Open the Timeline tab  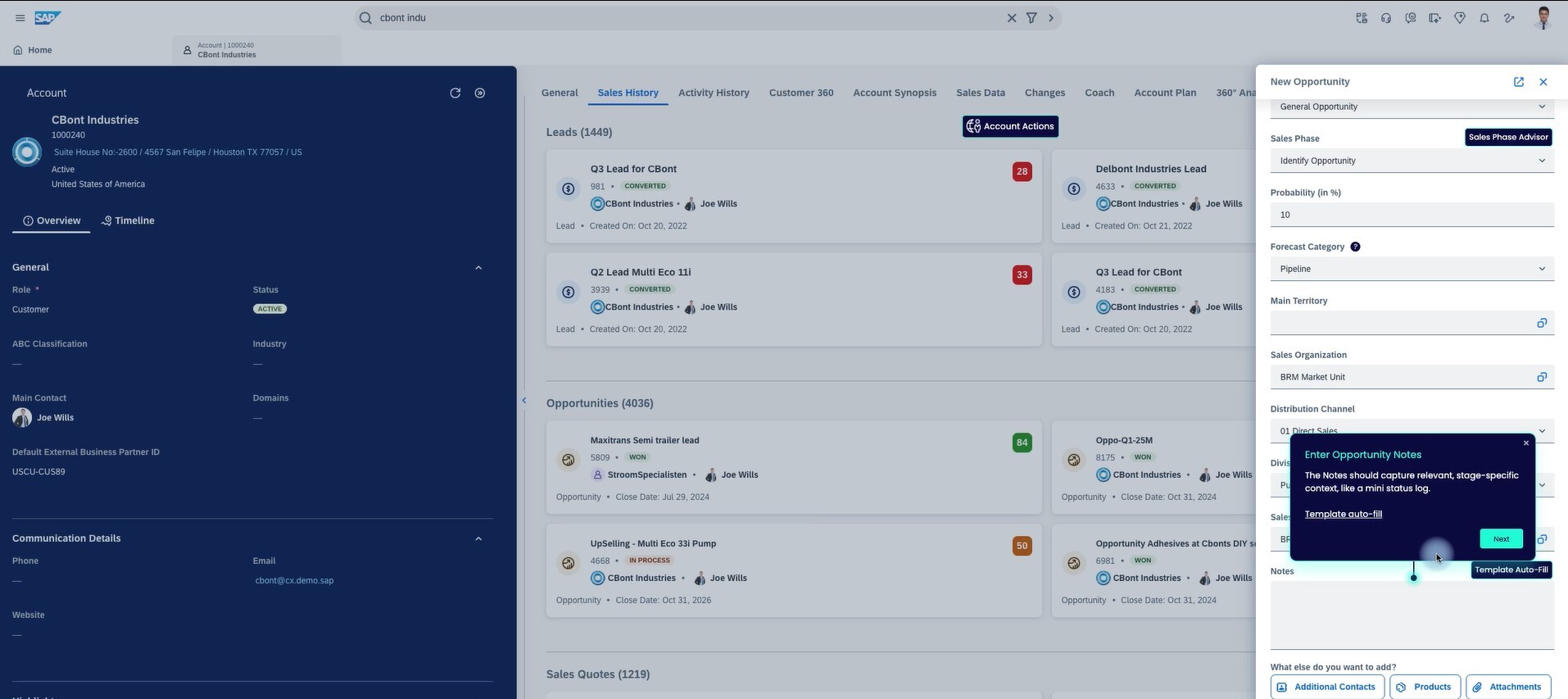129,220
